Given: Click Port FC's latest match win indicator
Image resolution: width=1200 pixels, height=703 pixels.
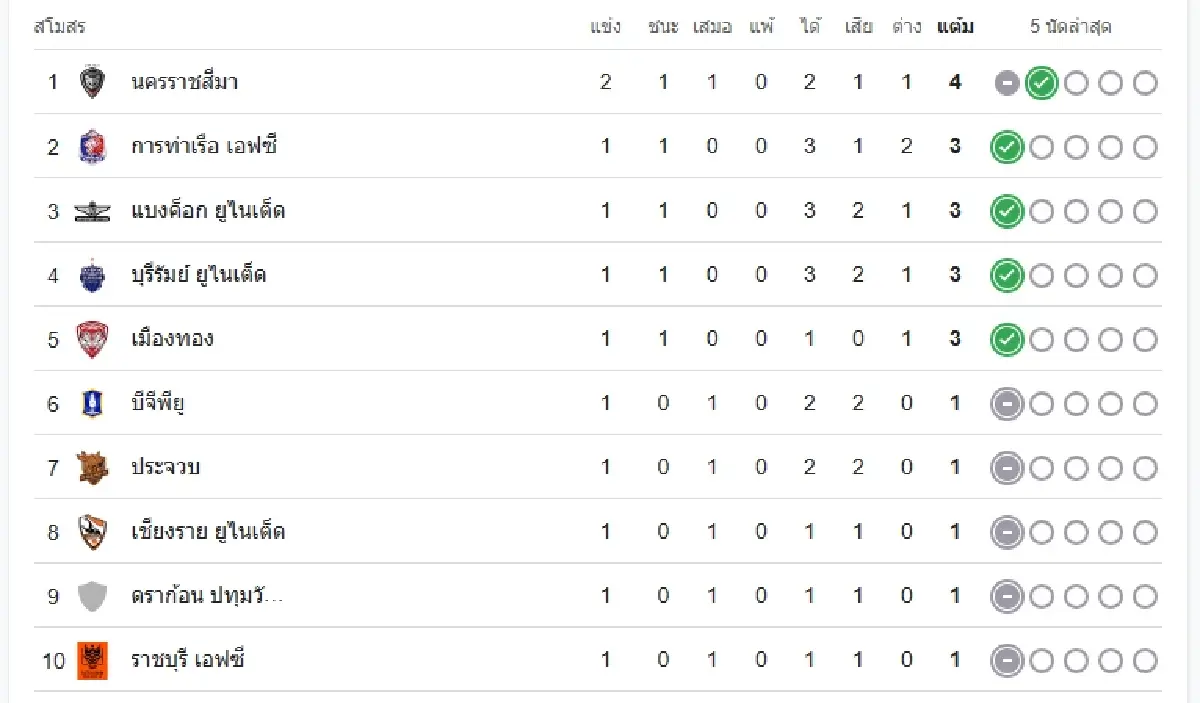Looking at the screenshot, I should point(1007,148).
